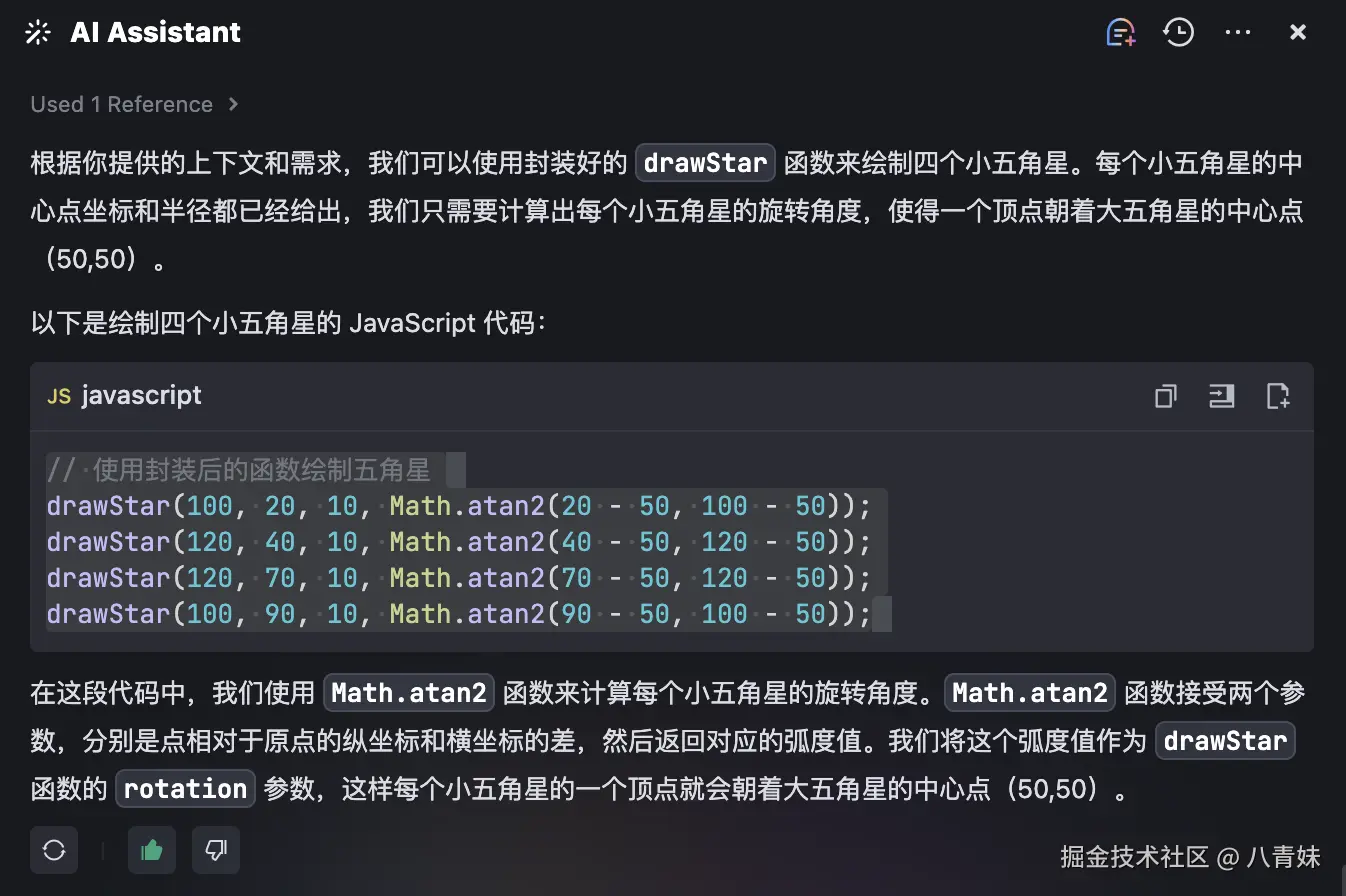Open the chat history clock icon

[x=1179, y=33]
